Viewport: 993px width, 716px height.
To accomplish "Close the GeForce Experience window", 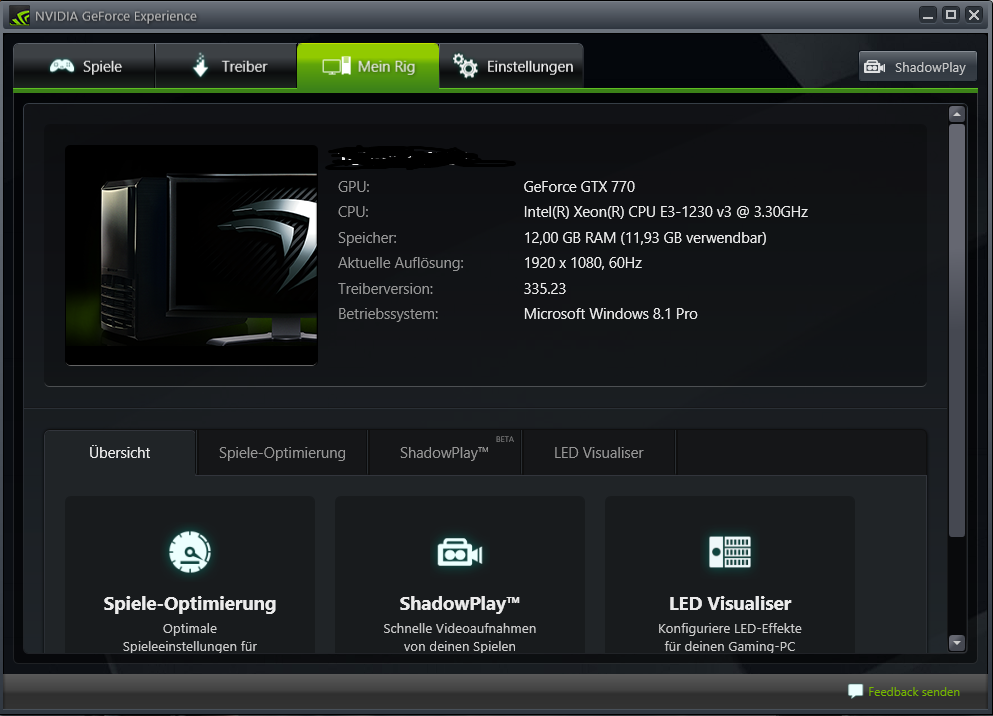I will click(974, 15).
